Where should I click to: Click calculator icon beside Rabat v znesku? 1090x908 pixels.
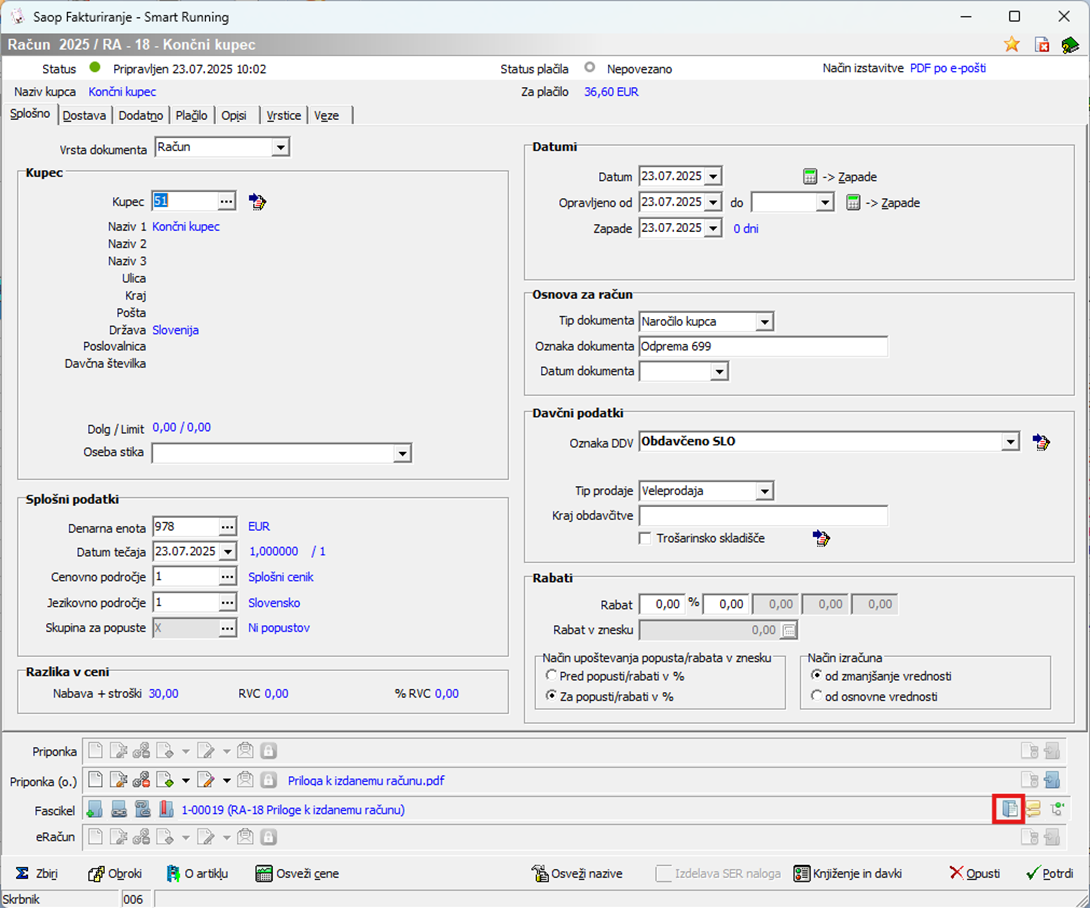pos(789,630)
